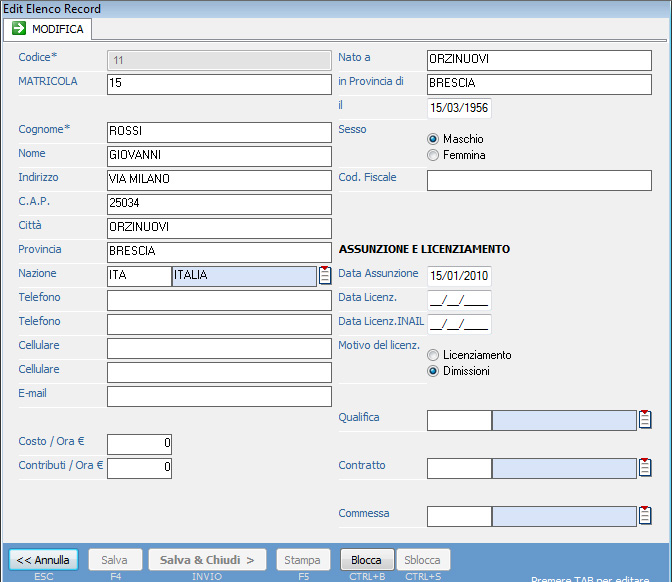This screenshot has width=672, height=582.
Task: Select Femmina radio button
Action: [x=433, y=155]
